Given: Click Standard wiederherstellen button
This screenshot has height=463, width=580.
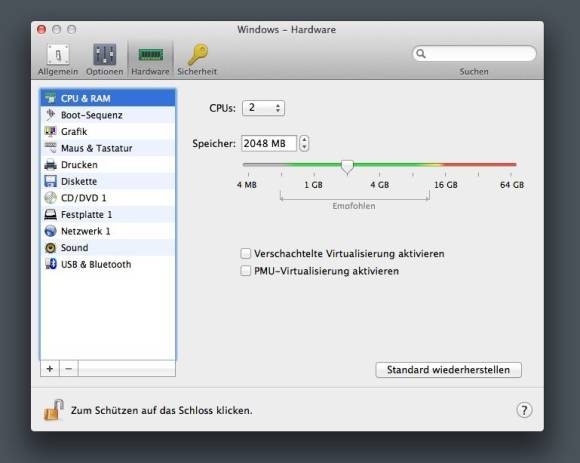Looking at the screenshot, I should [448, 370].
